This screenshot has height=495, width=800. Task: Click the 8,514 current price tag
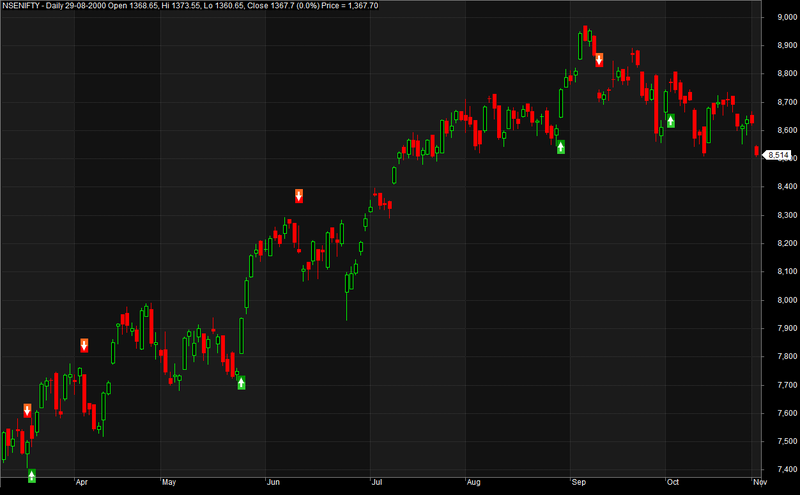pyautogui.click(x=778, y=155)
